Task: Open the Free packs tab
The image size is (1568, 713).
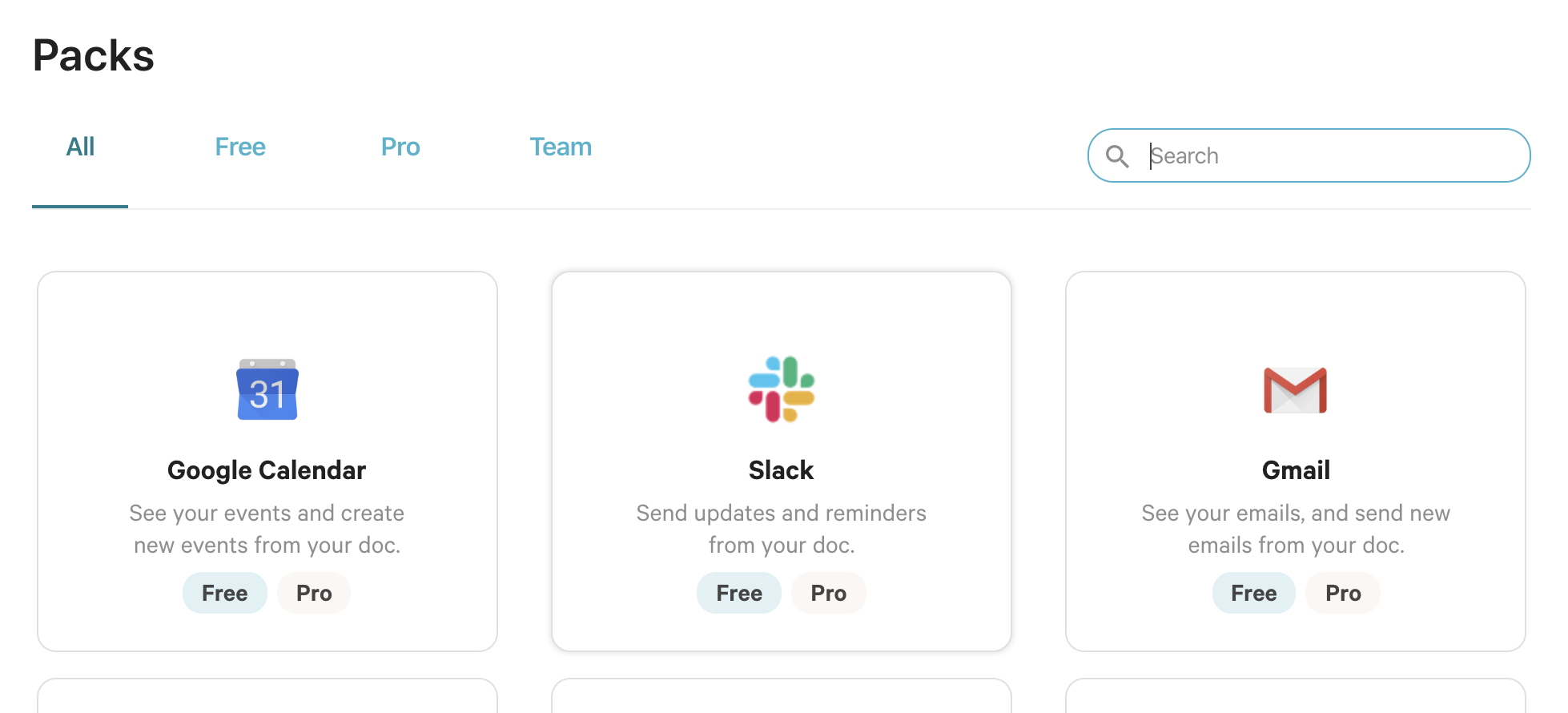Action: tap(240, 147)
